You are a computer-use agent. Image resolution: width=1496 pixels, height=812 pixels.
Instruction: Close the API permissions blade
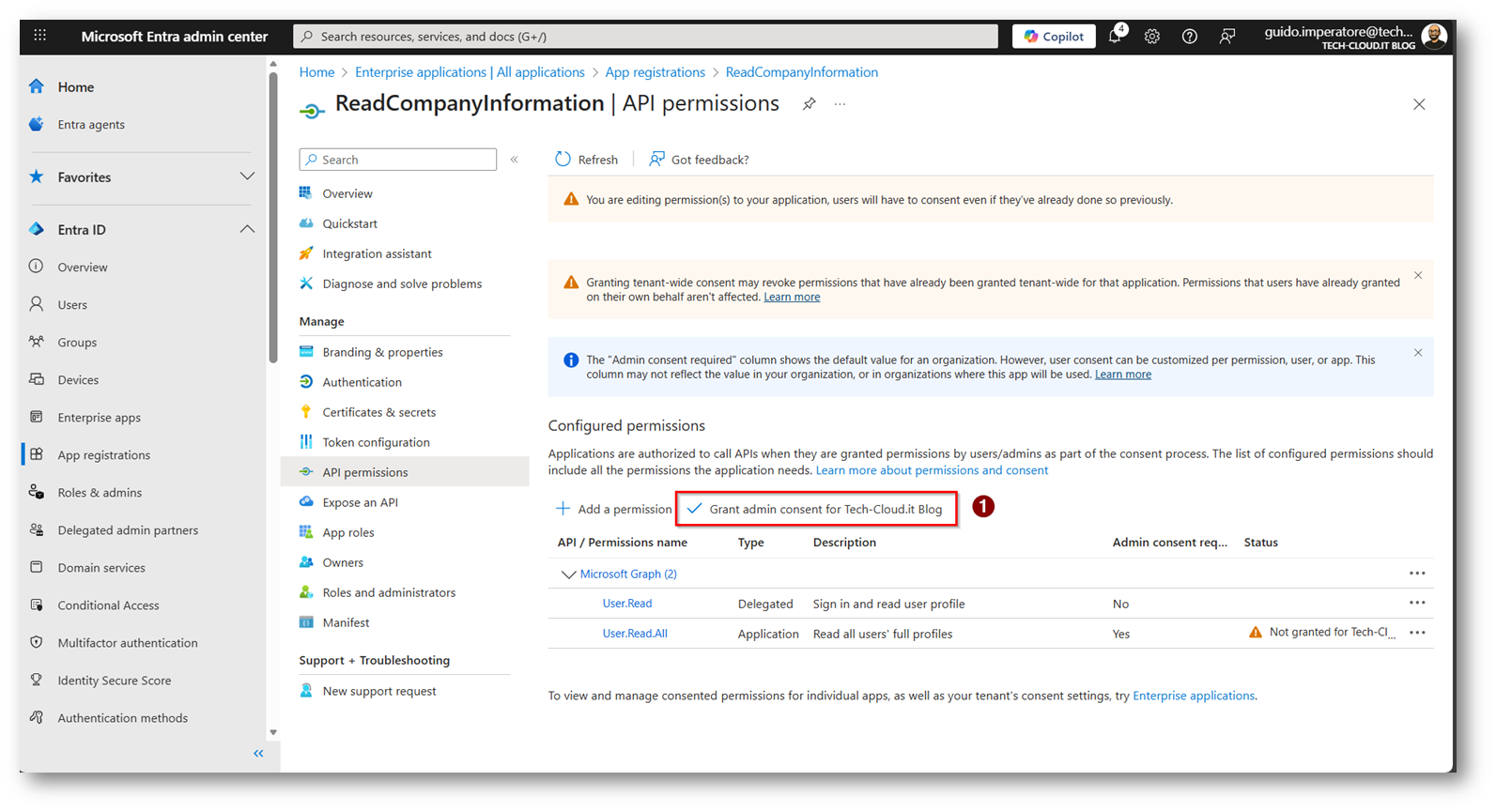(x=1419, y=104)
